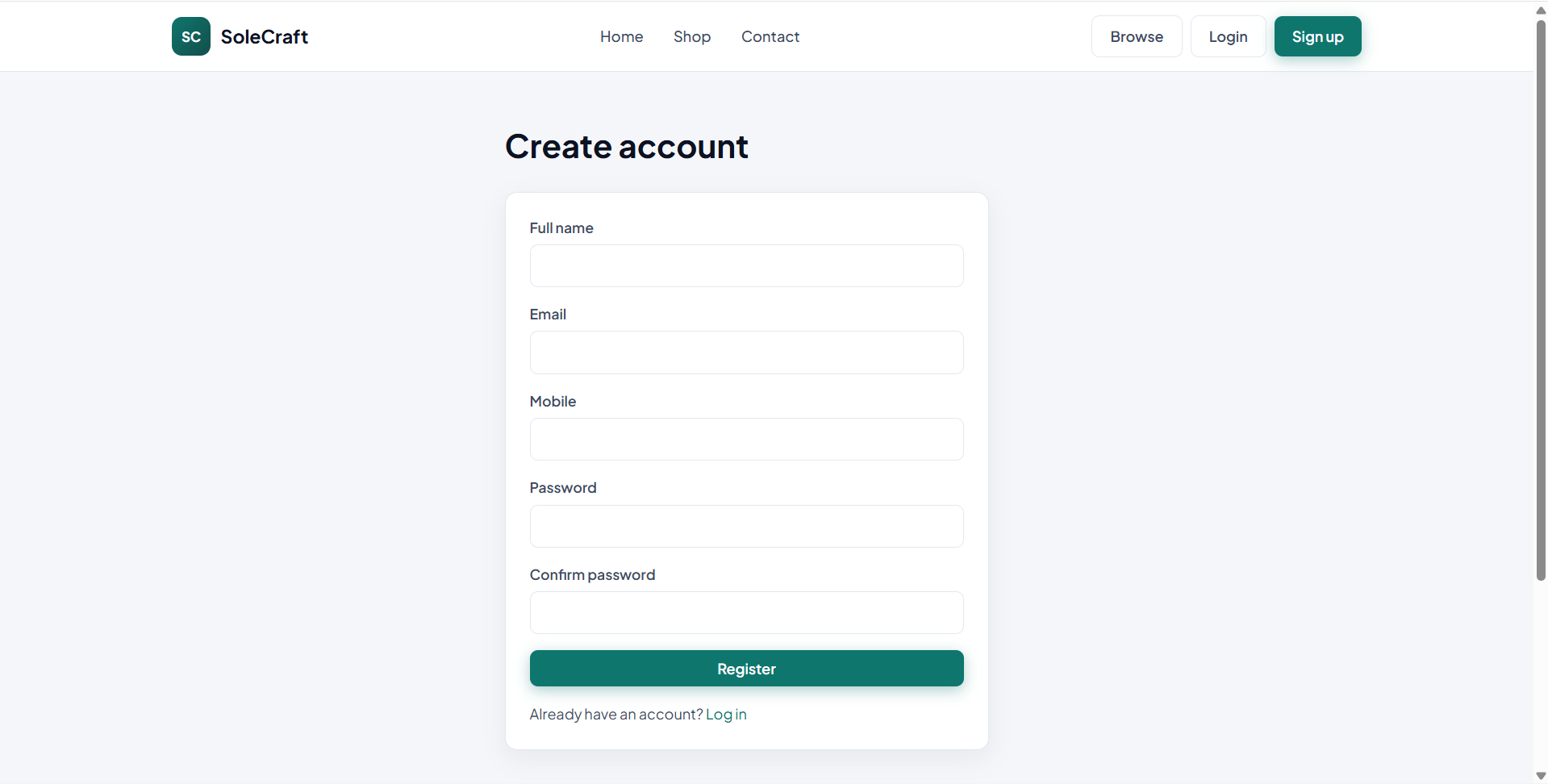Viewport: 1548px width, 784px height.
Task: Go to the Contact page
Action: pos(770,36)
